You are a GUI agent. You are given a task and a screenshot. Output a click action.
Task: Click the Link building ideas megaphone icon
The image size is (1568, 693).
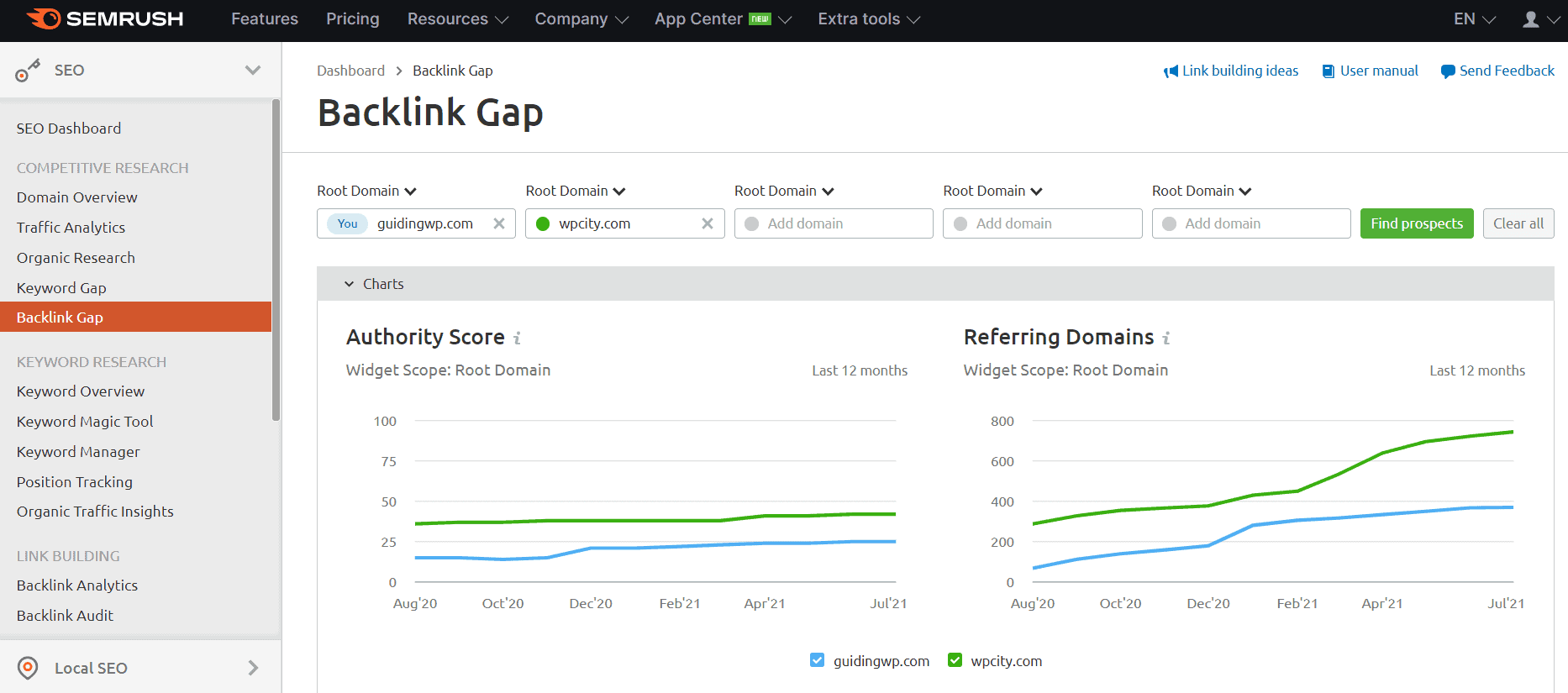coord(1171,71)
